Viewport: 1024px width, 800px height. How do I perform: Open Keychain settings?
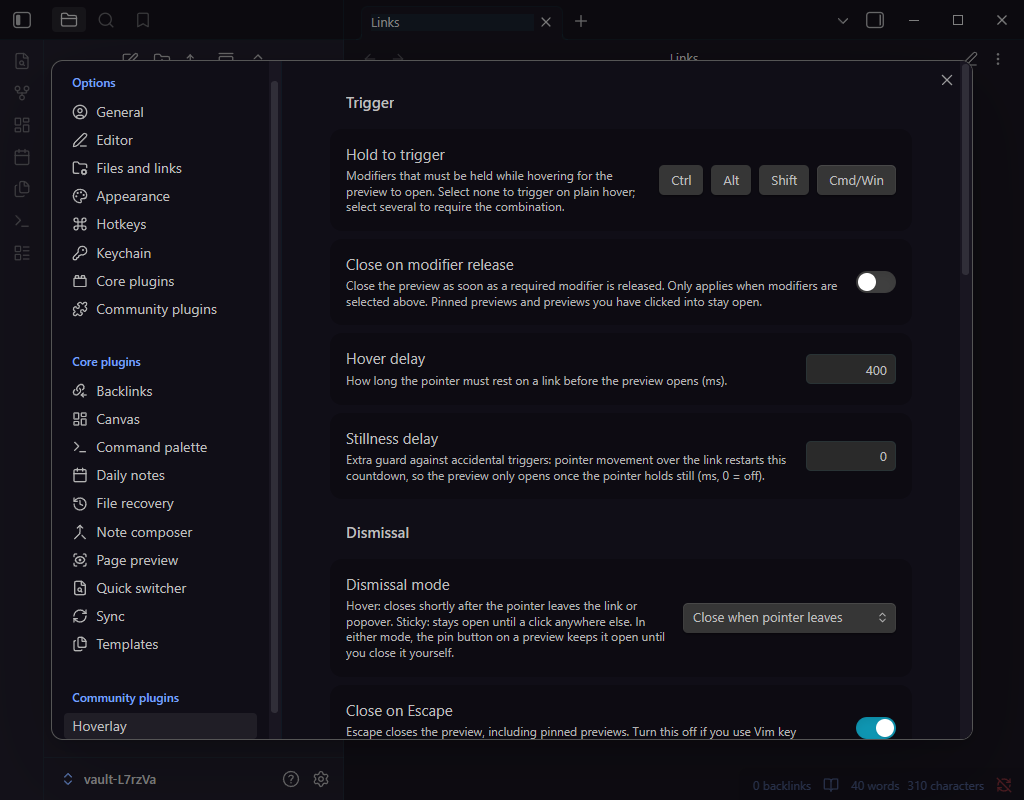161,253
